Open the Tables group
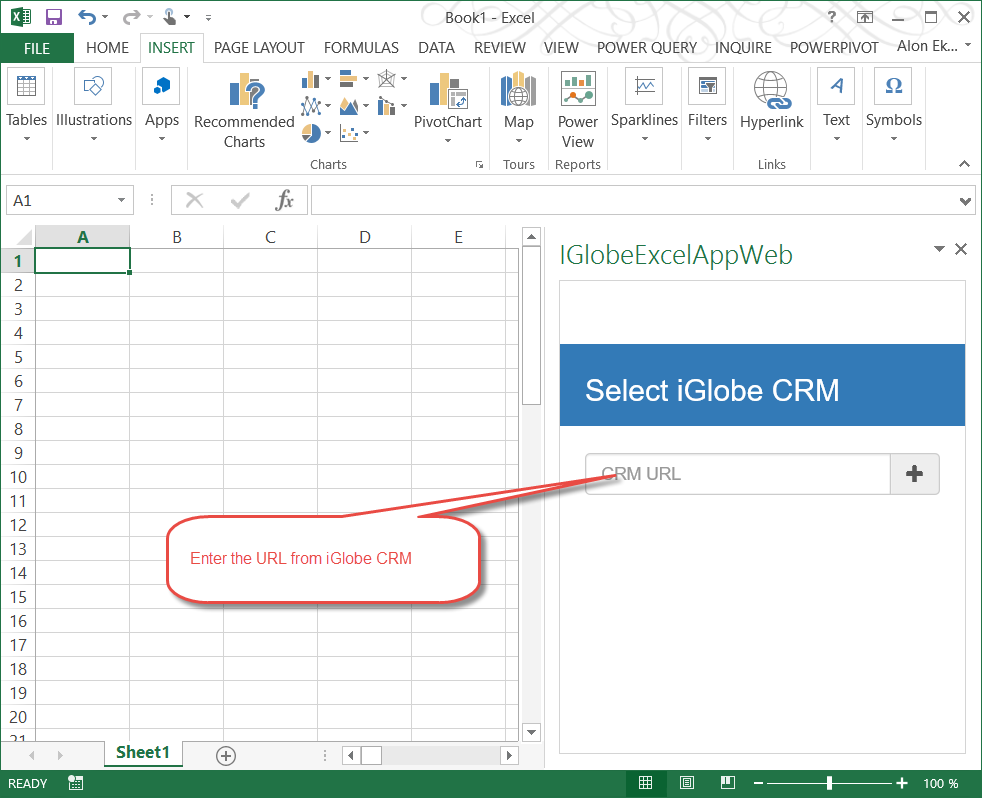982x798 pixels. click(26, 105)
